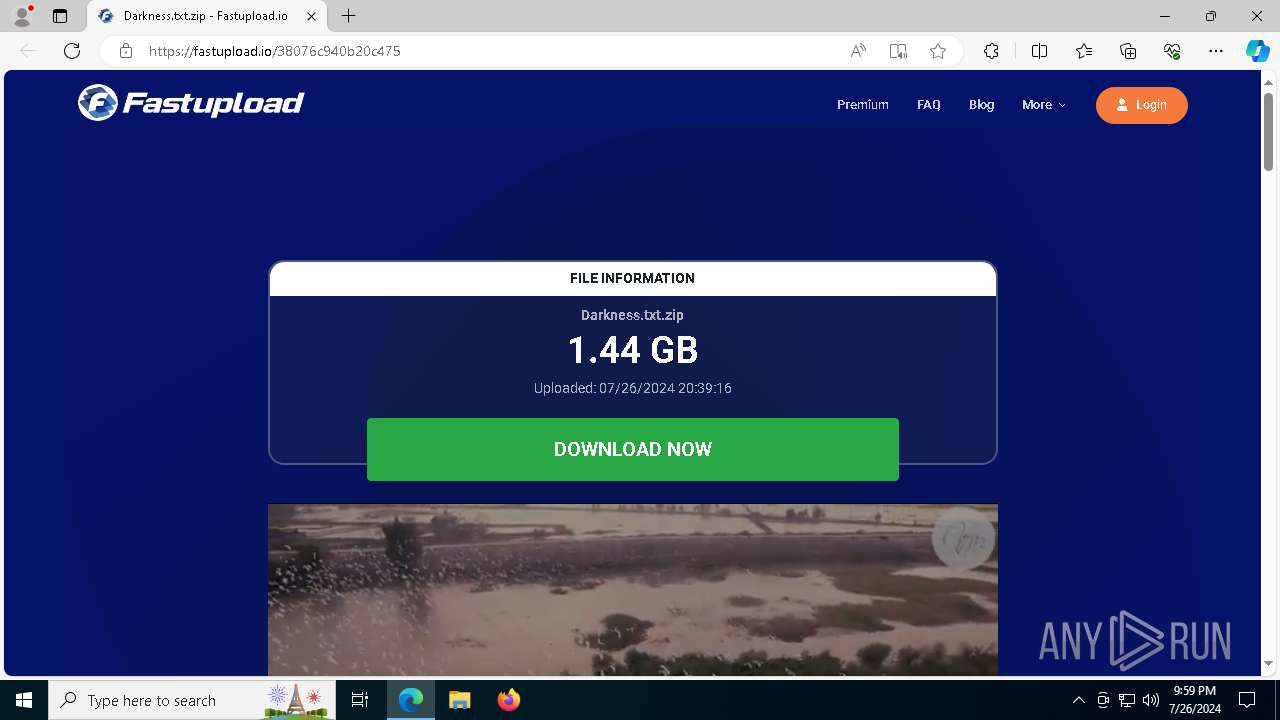Select the Darkness.txt.zip file name text

pyautogui.click(x=632, y=315)
